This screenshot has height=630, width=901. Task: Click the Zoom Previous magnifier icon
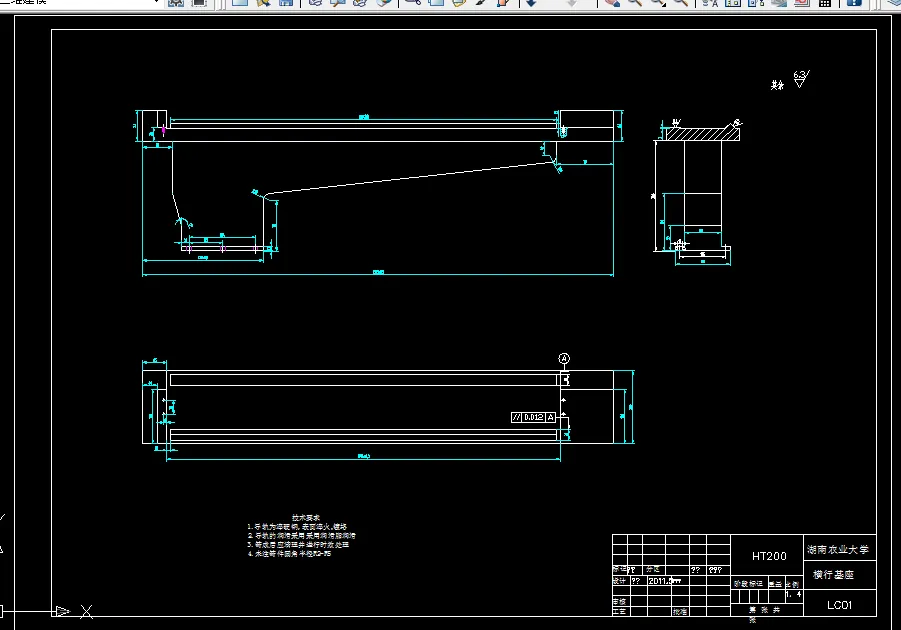click(x=681, y=3)
